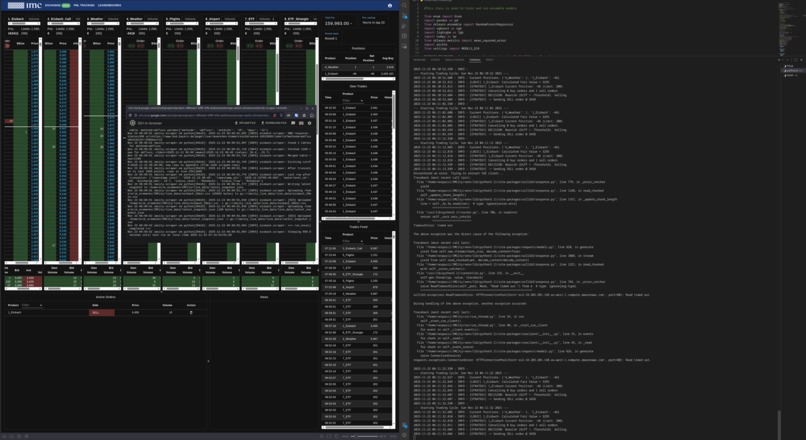
Task: Collapse News panel with the divider chevron
Action: 208,361
